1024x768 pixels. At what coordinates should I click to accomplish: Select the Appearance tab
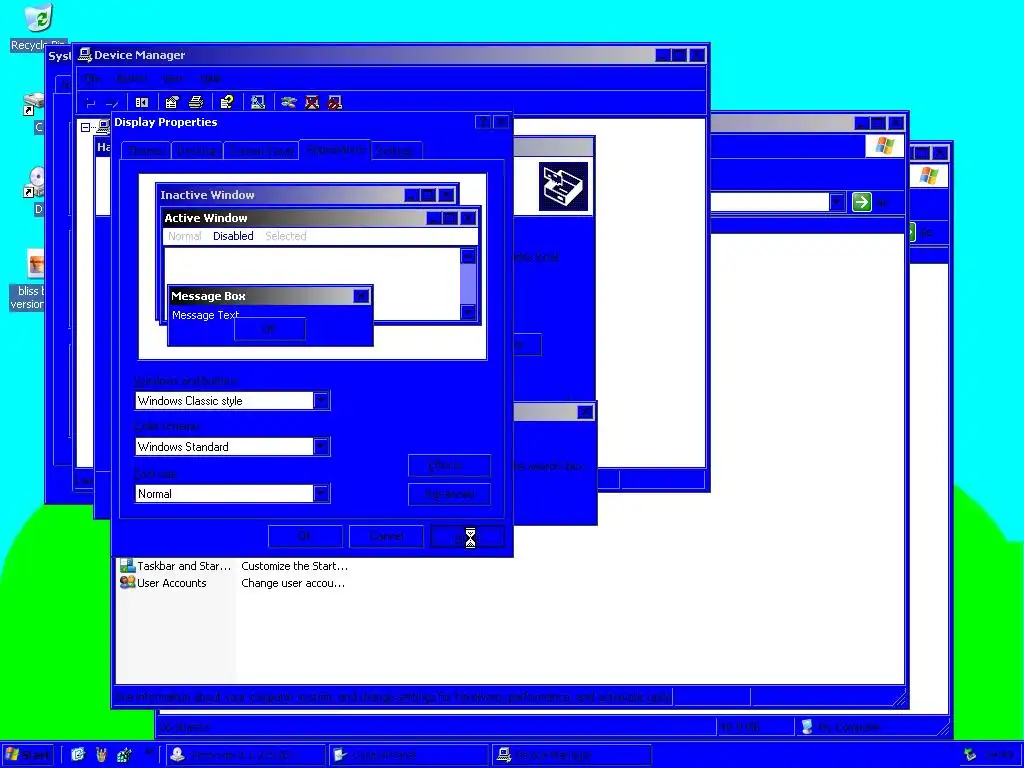pos(335,149)
